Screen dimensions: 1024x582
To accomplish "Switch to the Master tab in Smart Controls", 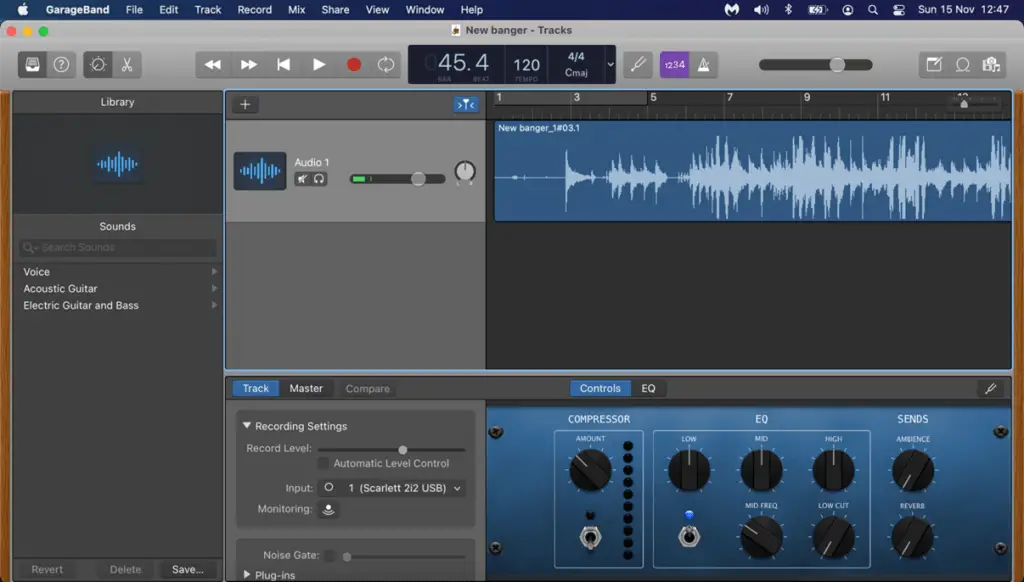I will point(306,389).
